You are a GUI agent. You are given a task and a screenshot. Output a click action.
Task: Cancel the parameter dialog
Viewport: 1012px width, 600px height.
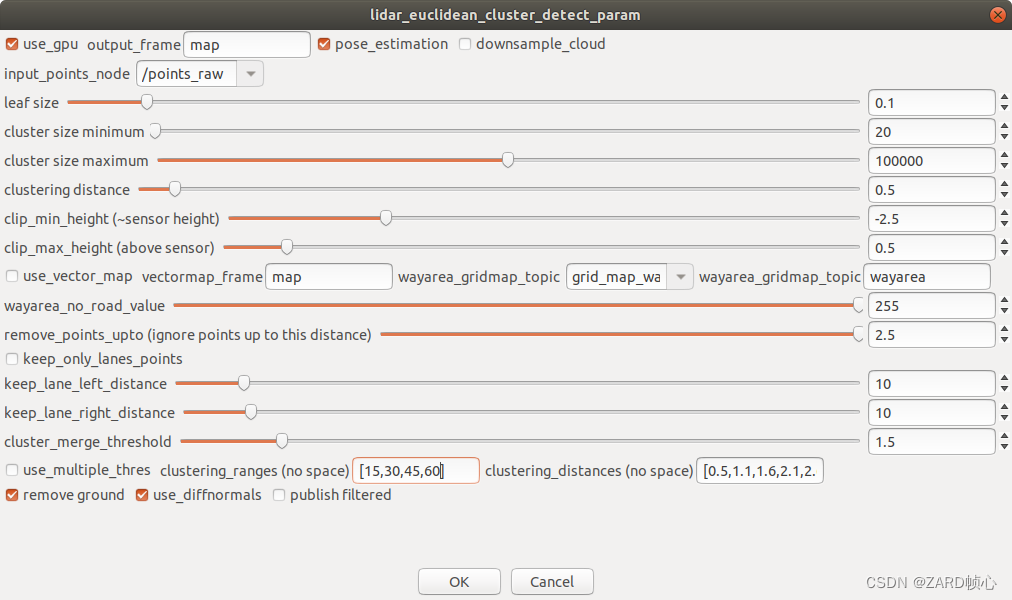click(552, 581)
